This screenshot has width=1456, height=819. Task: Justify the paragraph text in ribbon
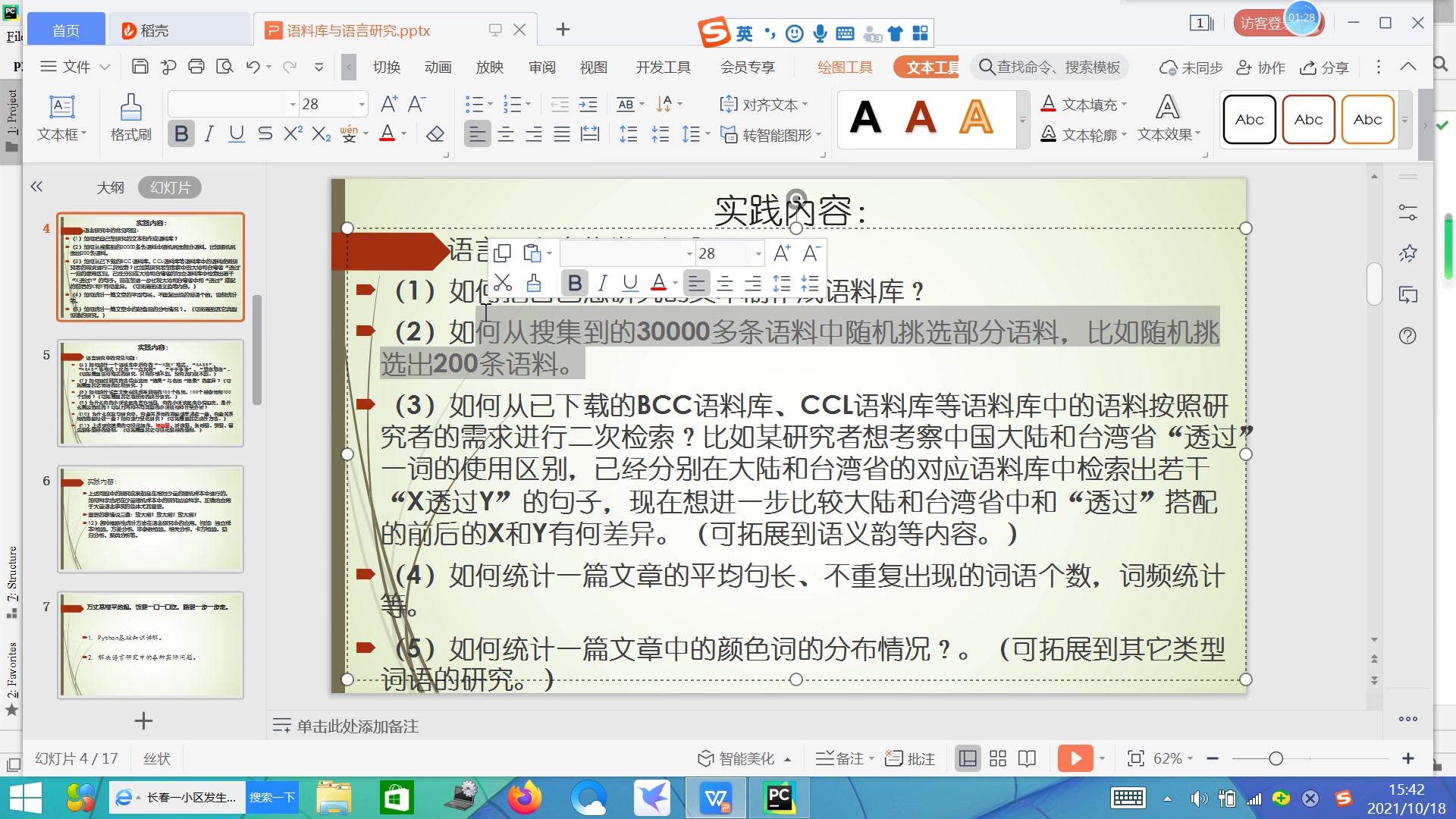click(562, 134)
